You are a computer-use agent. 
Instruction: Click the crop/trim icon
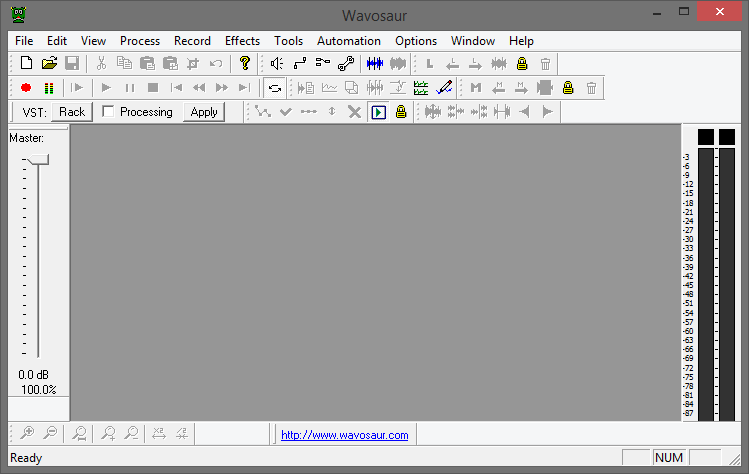click(x=193, y=64)
